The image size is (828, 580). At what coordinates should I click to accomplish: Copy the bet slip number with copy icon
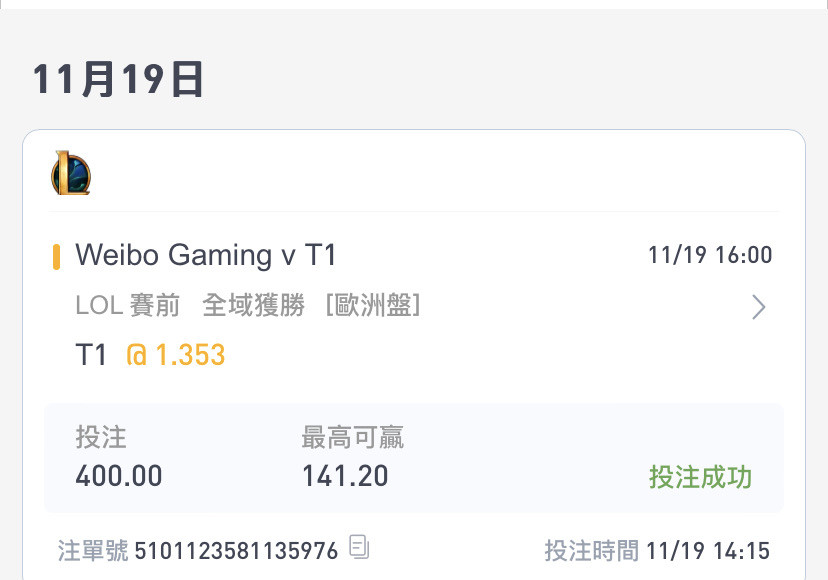pos(359,547)
